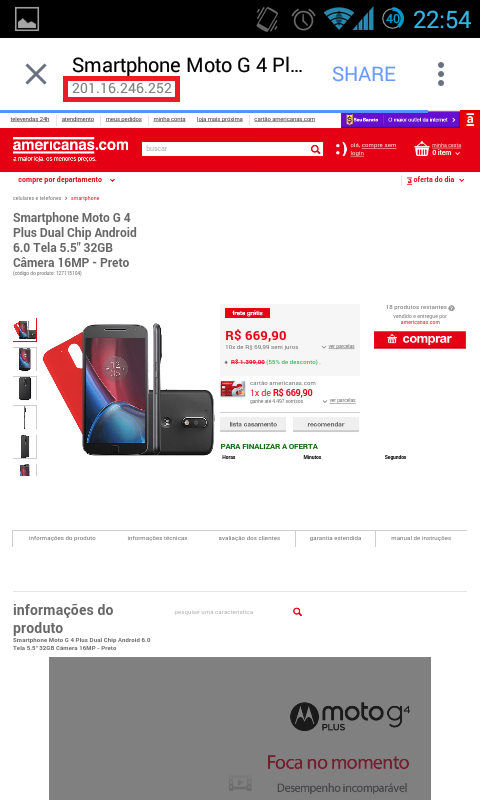Click the lista casamento button
Image resolution: width=480 pixels, height=800 pixels.
tap(253, 424)
